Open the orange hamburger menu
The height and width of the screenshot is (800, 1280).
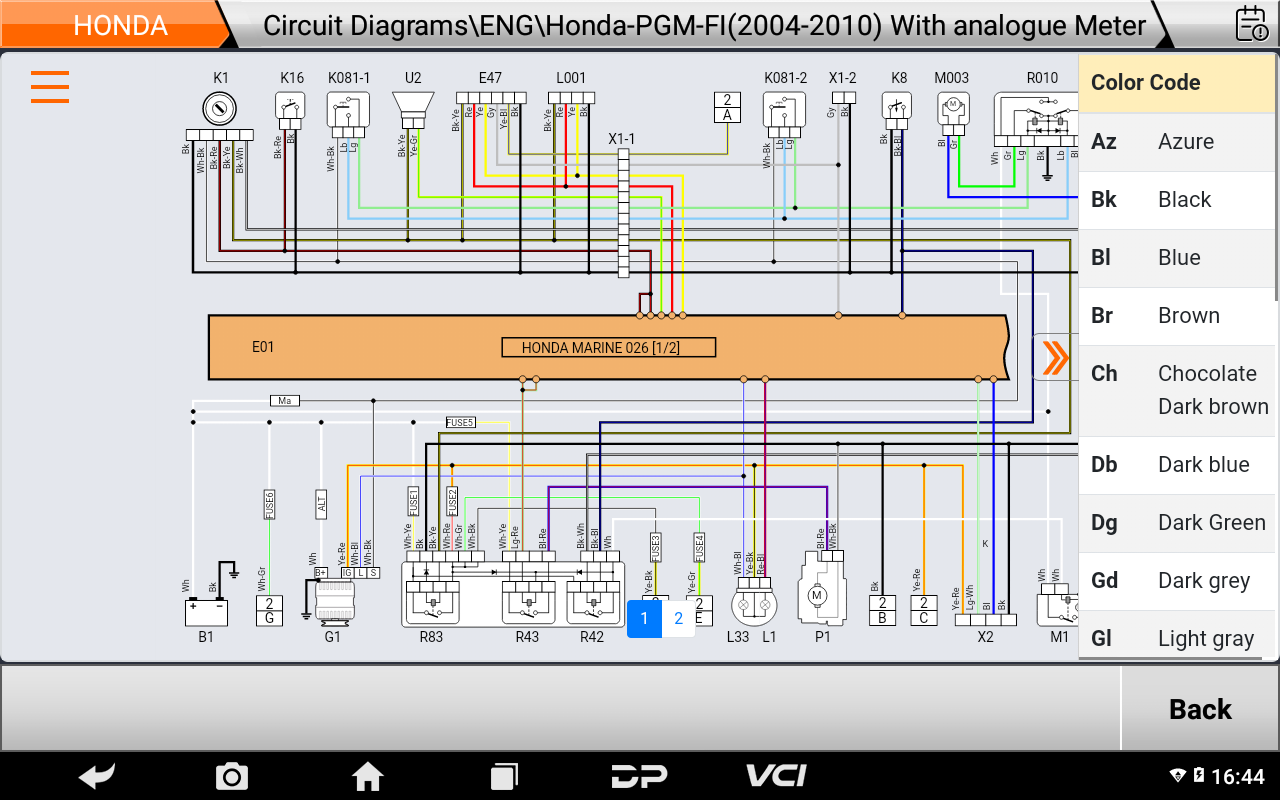[x=50, y=87]
